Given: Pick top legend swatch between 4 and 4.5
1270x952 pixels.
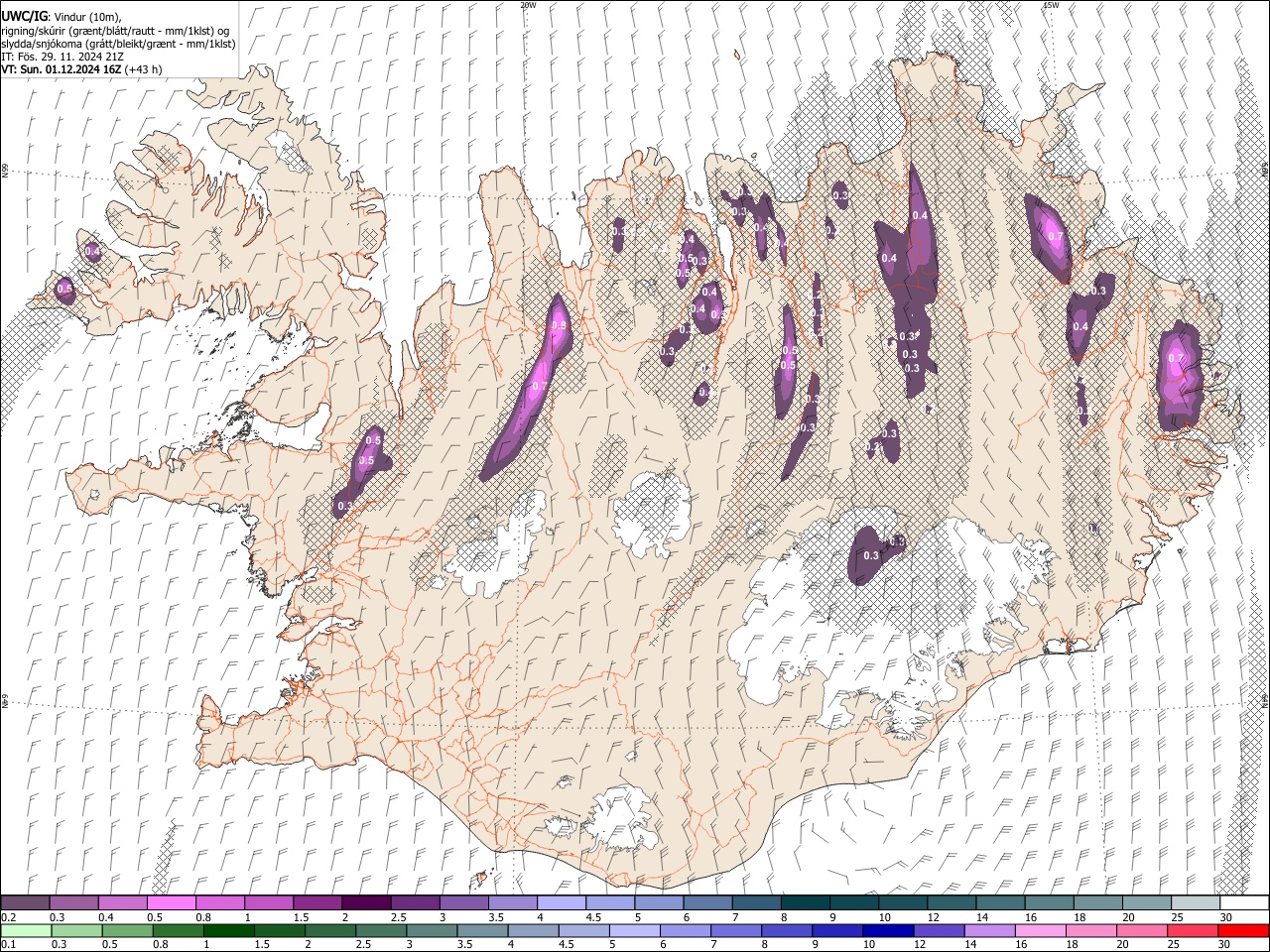Looking at the screenshot, I should coord(562,903).
